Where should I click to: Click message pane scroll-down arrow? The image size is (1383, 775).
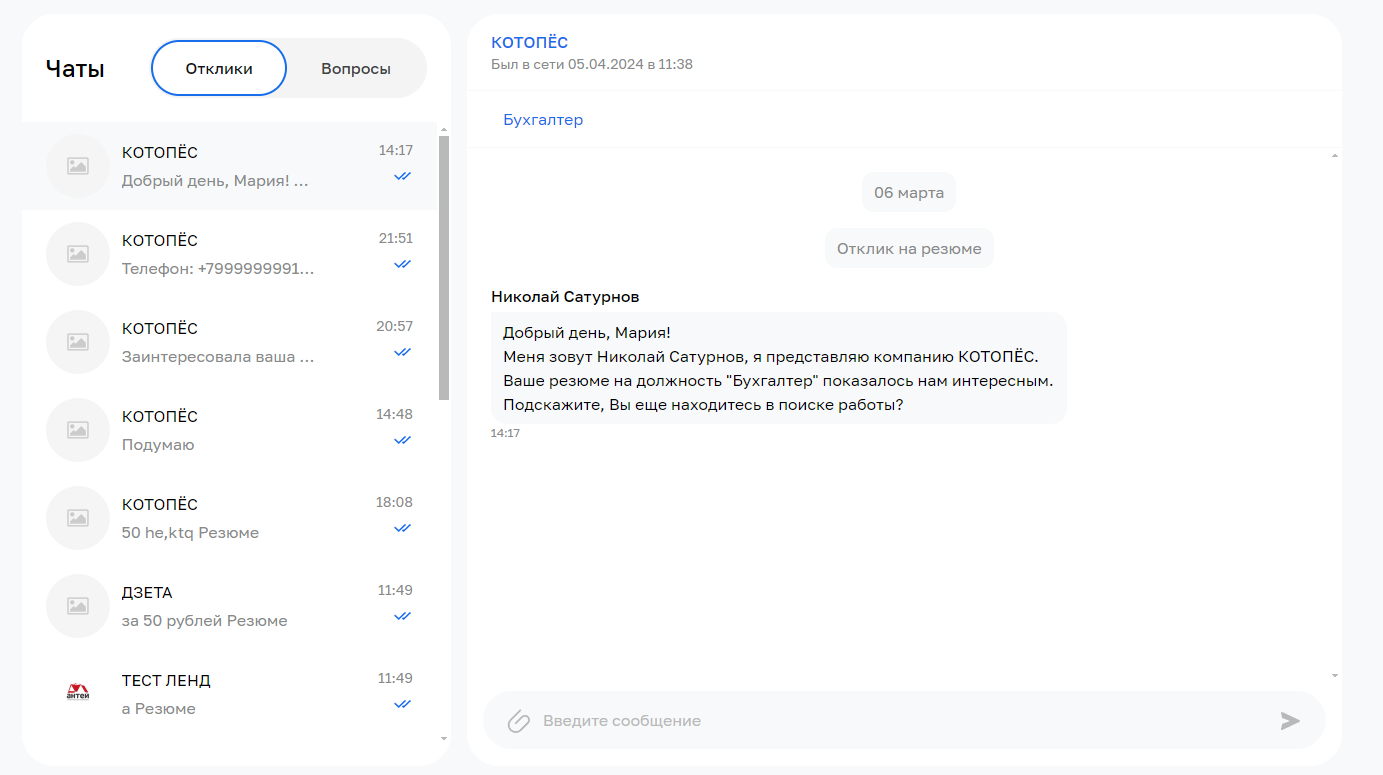[x=1334, y=676]
